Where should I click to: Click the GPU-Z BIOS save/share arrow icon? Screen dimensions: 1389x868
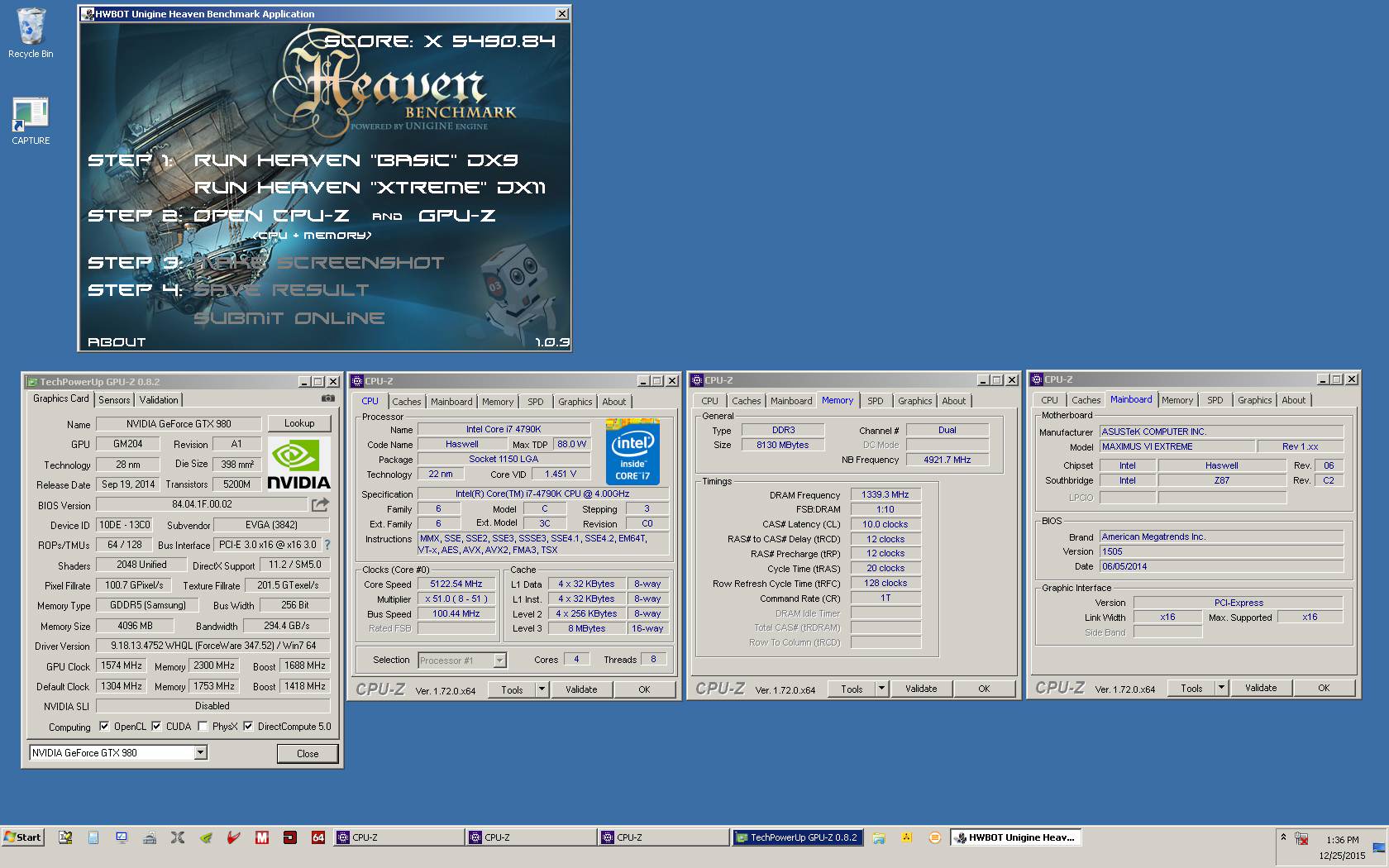click(320, 504)
